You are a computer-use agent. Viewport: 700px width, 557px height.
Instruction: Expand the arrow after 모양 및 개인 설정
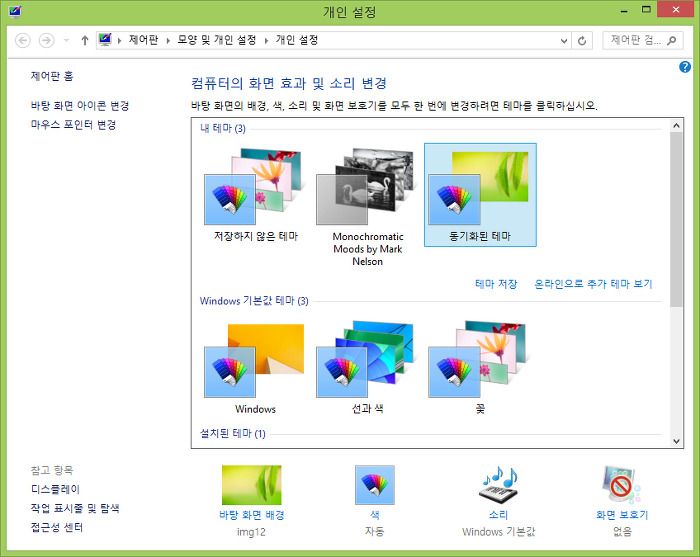[266, 41]
